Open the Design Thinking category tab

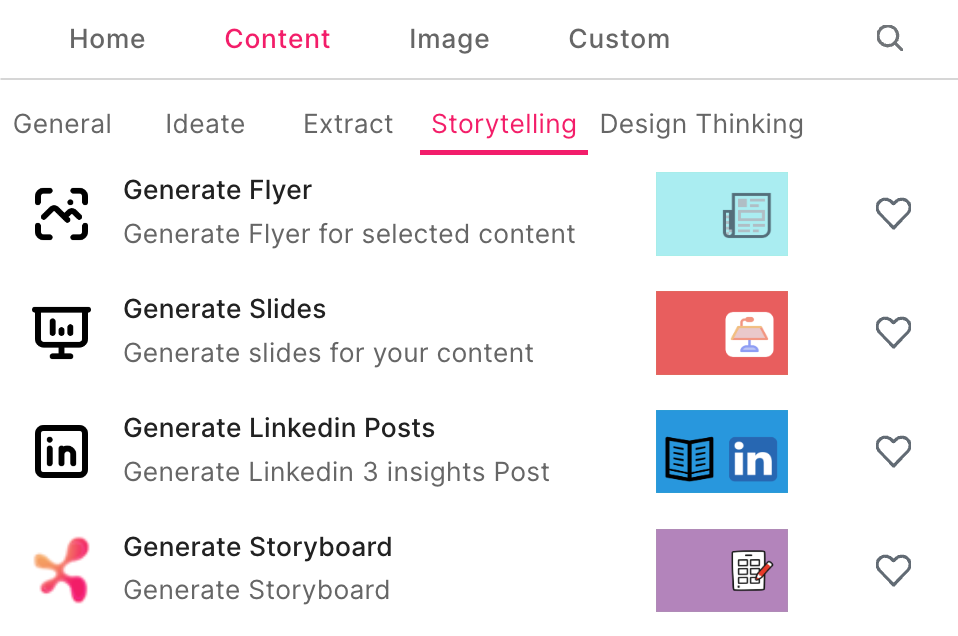coord(701,124)
